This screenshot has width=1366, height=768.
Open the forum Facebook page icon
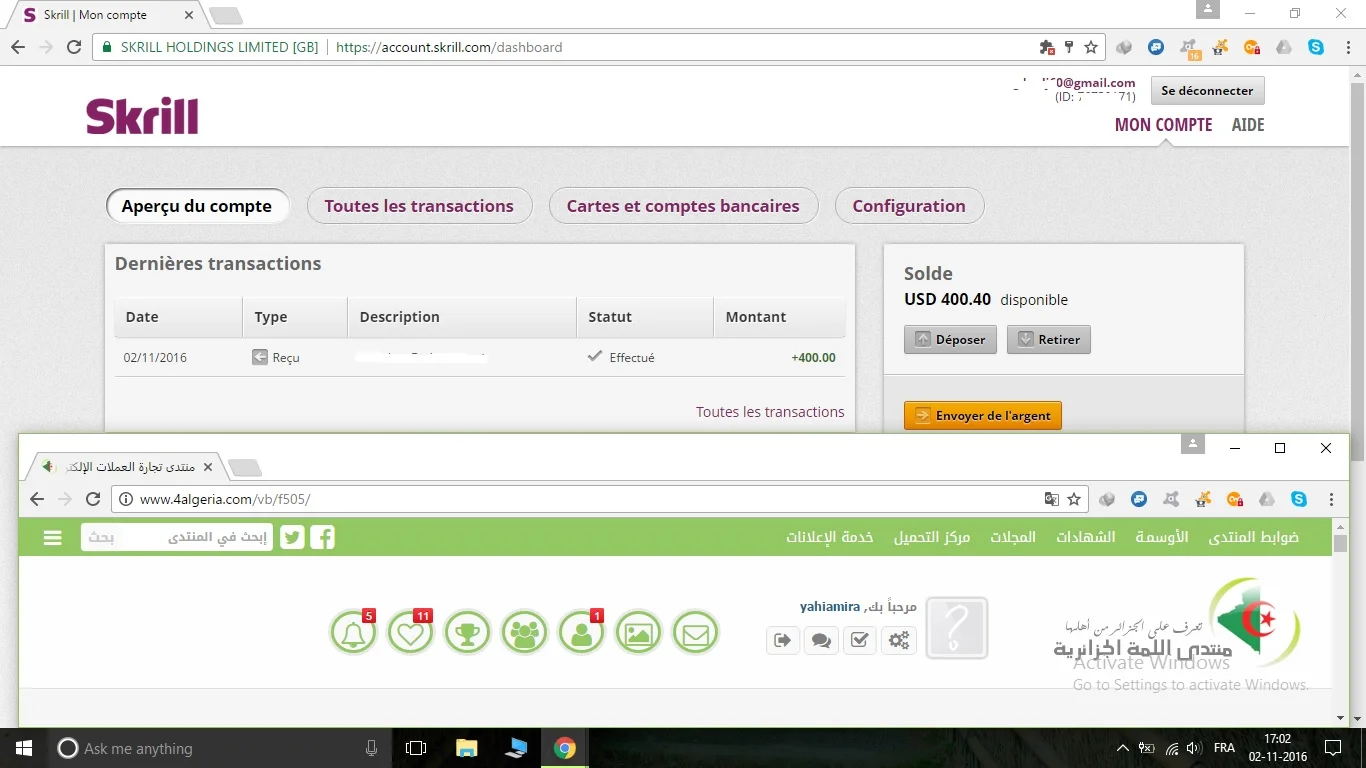pyautogui.click(x=322, y=538)
